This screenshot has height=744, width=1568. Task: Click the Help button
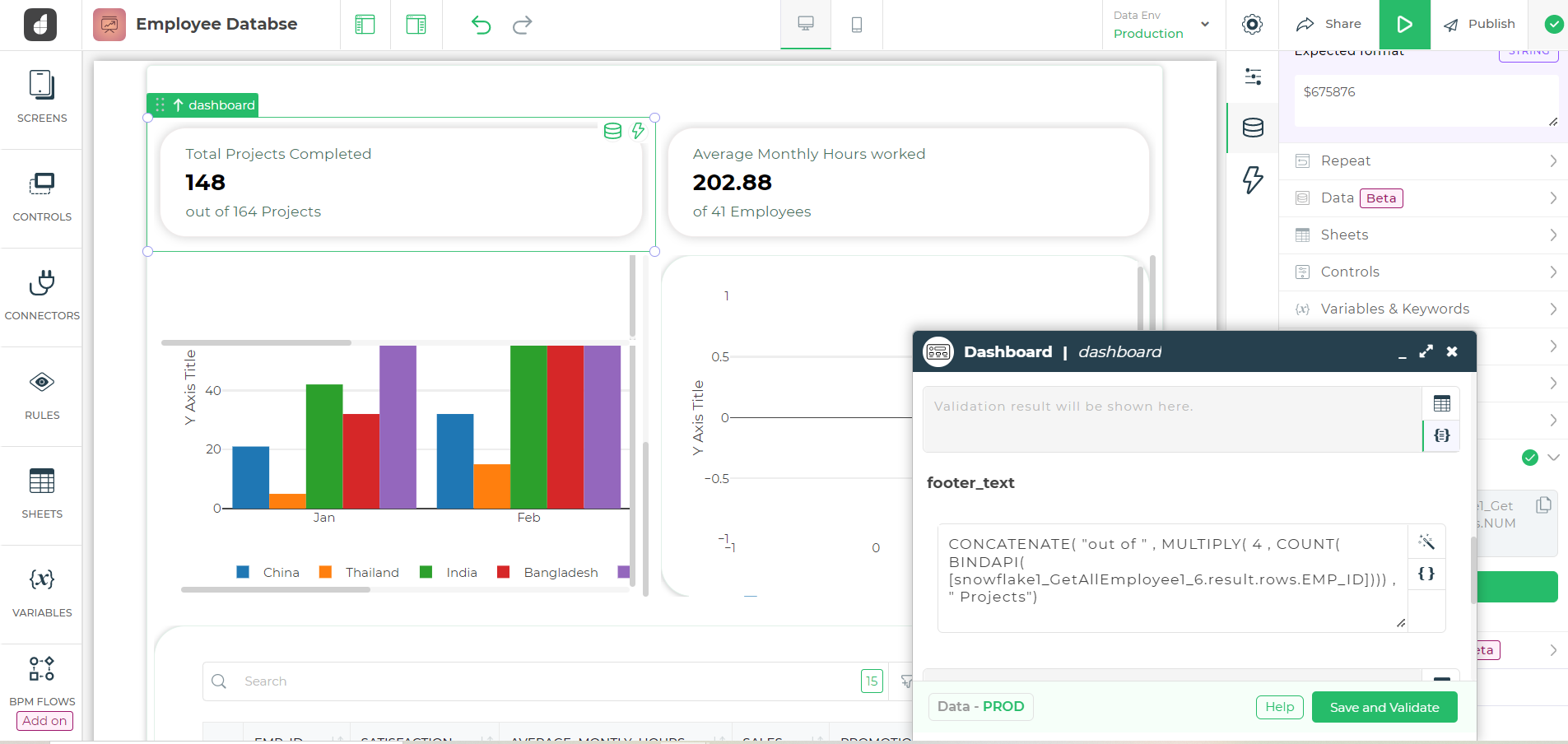[x=1279, y=707]
